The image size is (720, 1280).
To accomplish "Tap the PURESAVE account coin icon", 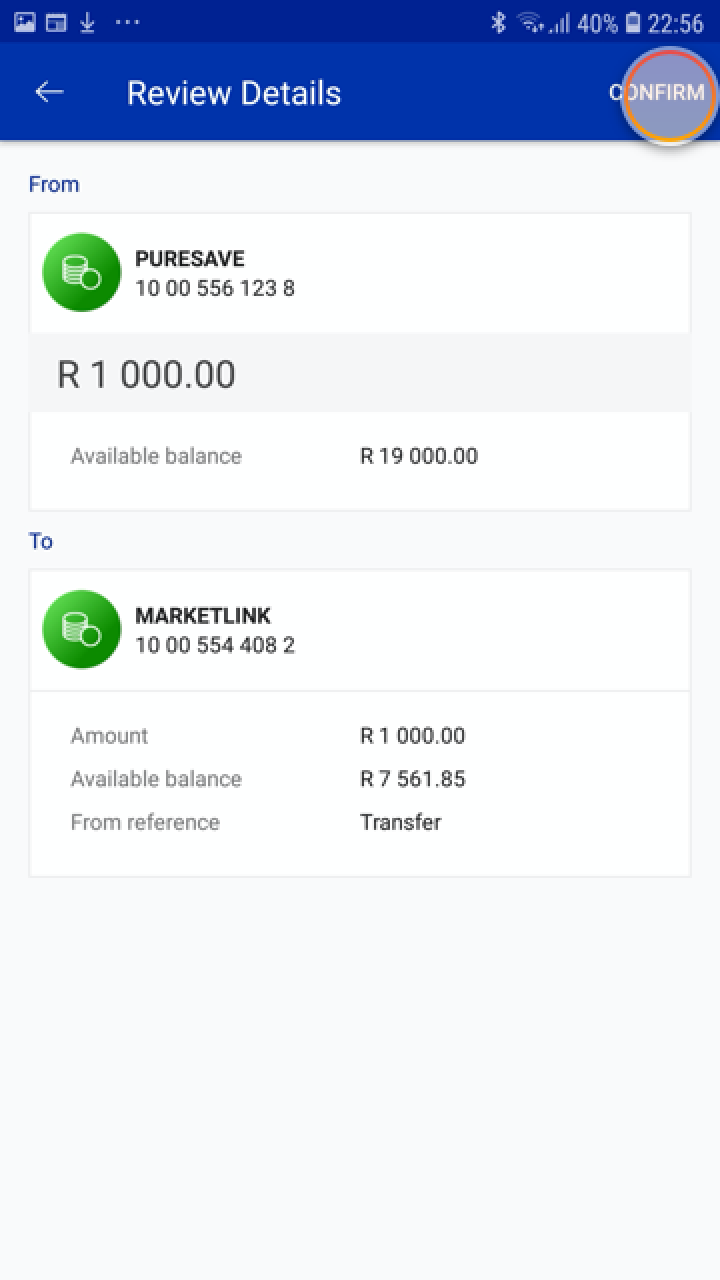I will tap(82, 272).
